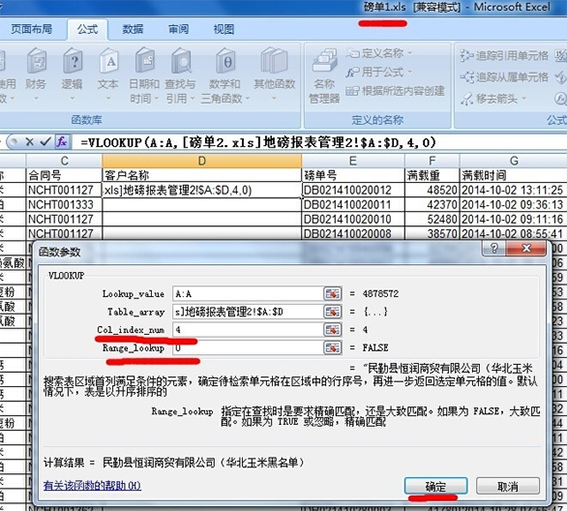Click cell DB021410020011
The height and width of the screenshot is (511, 567).
click(x=353, y=205)
